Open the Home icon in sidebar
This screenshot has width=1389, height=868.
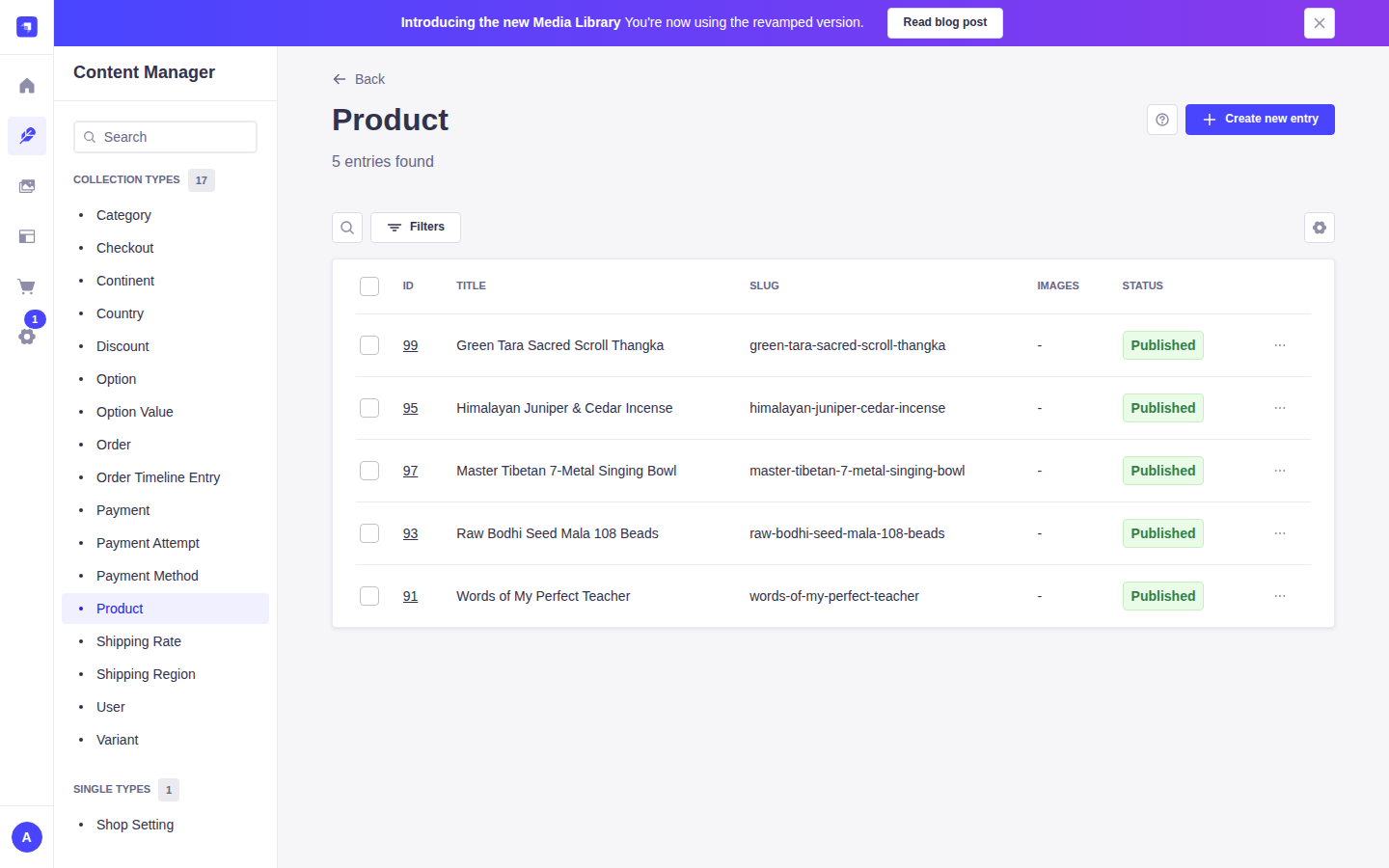27,86
